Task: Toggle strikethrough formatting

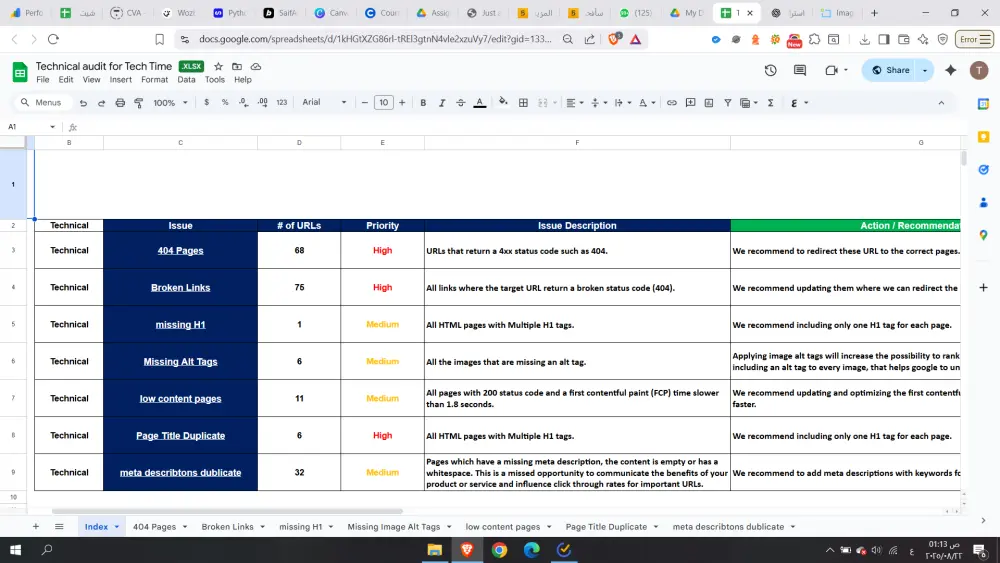Action: click(x=460, y=103)
